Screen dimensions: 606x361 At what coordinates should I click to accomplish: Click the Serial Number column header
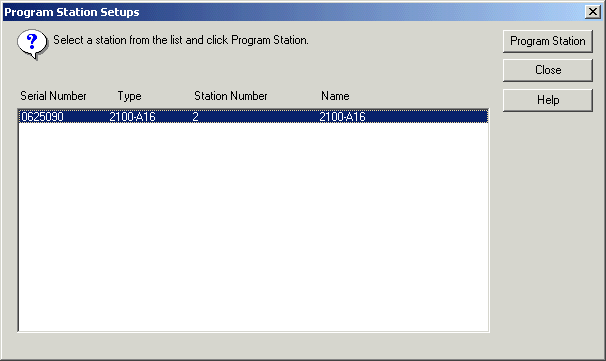point(53,96)
